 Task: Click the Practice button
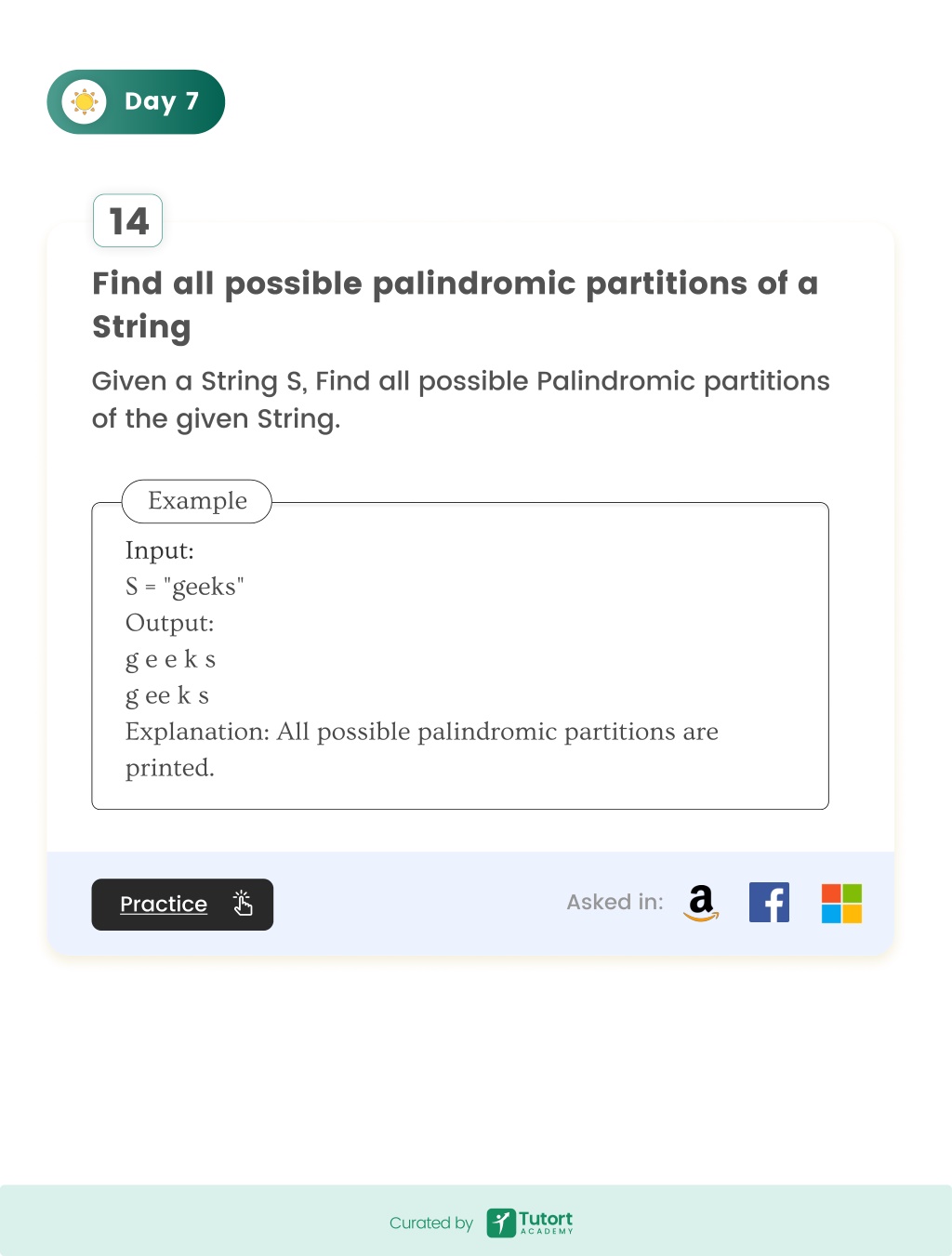coord(182,905)
